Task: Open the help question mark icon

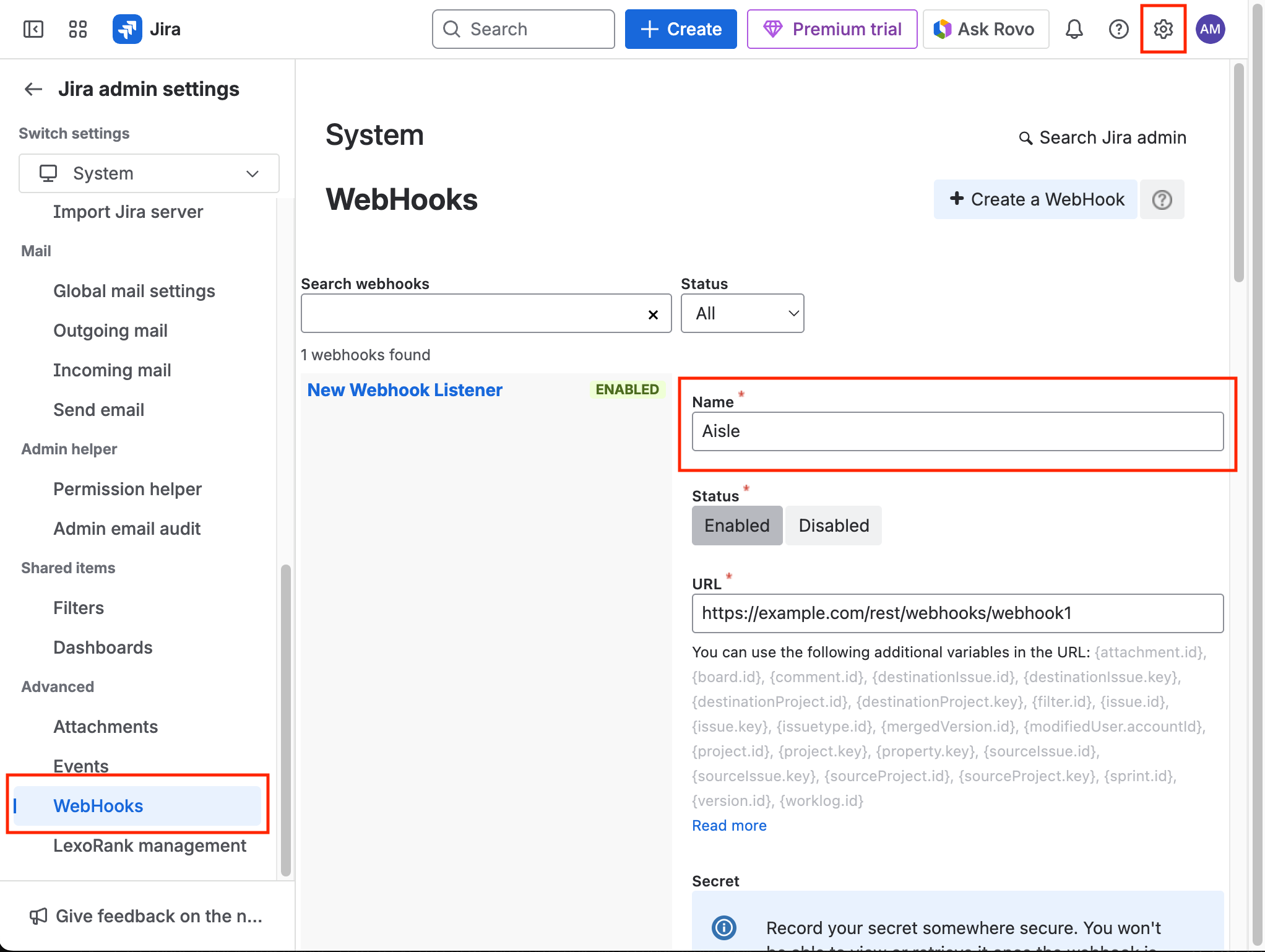Action: [1118, 29]
